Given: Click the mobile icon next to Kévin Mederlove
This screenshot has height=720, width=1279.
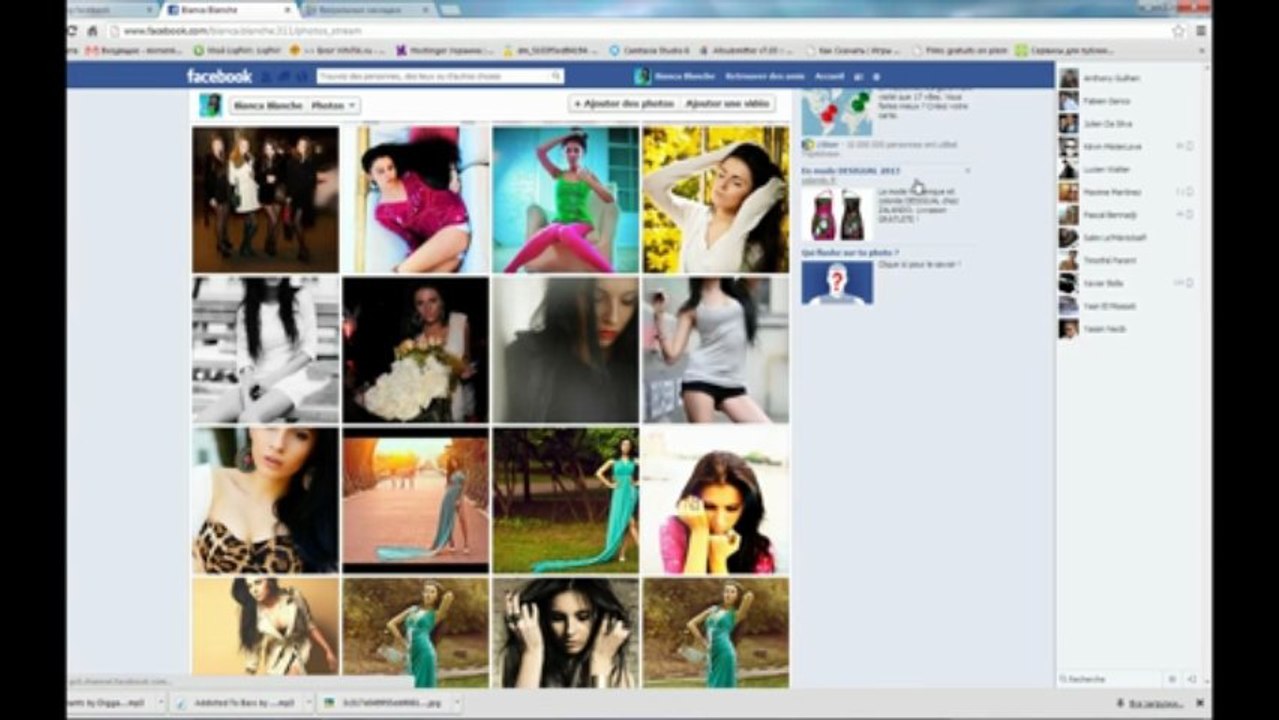Looking at the screenshot, I should [1189, 146].
